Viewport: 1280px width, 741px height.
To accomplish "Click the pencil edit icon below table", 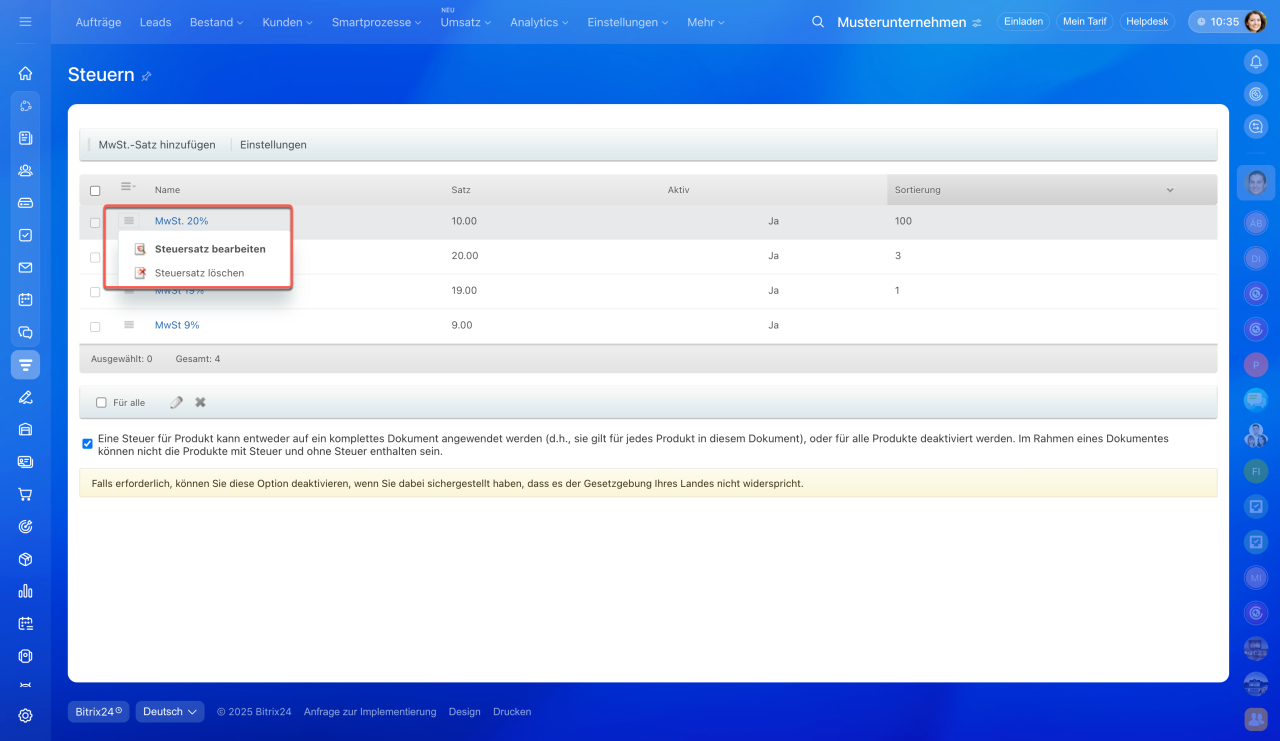I will (177, 402).
